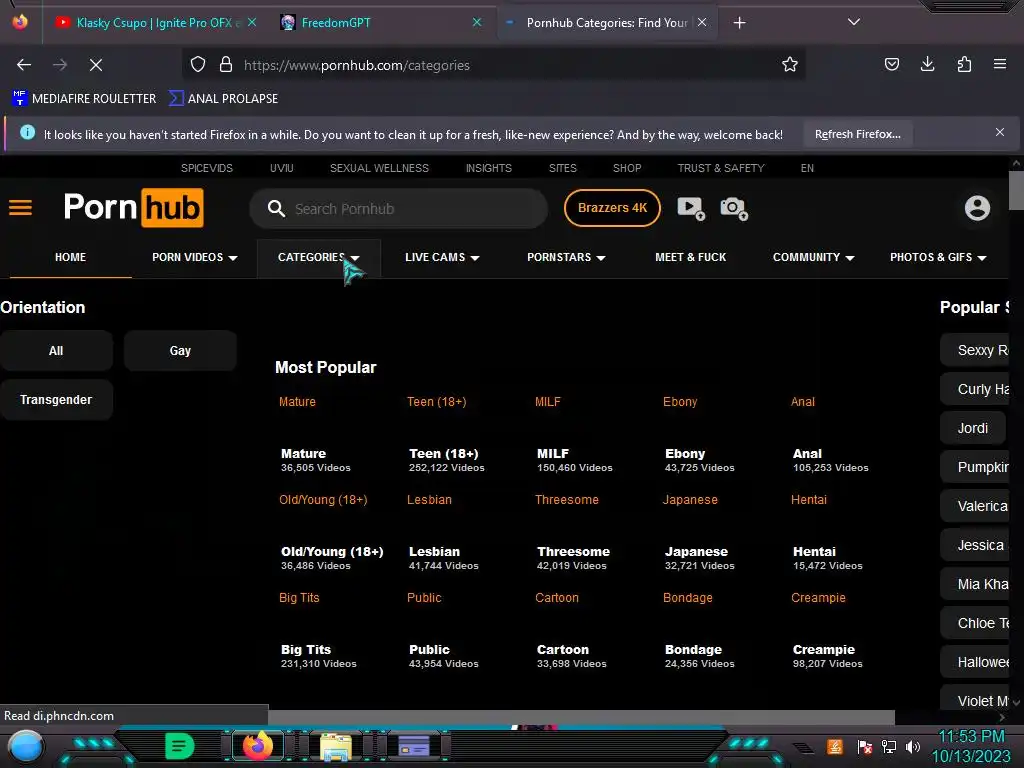The width and height of the screenshot is (1024, 768).
Task: Save page to Pocket
Action: [892, 64]
